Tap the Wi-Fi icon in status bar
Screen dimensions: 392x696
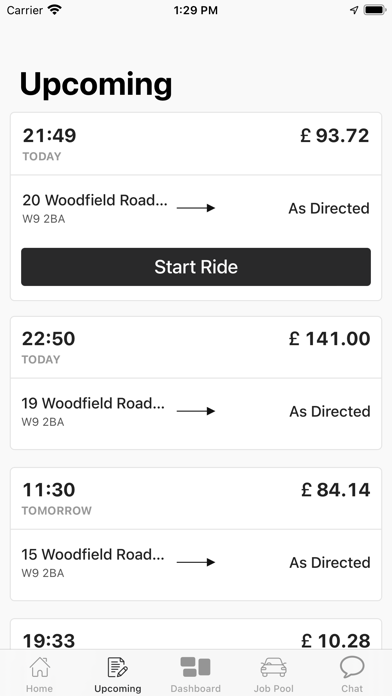point(55,10)
